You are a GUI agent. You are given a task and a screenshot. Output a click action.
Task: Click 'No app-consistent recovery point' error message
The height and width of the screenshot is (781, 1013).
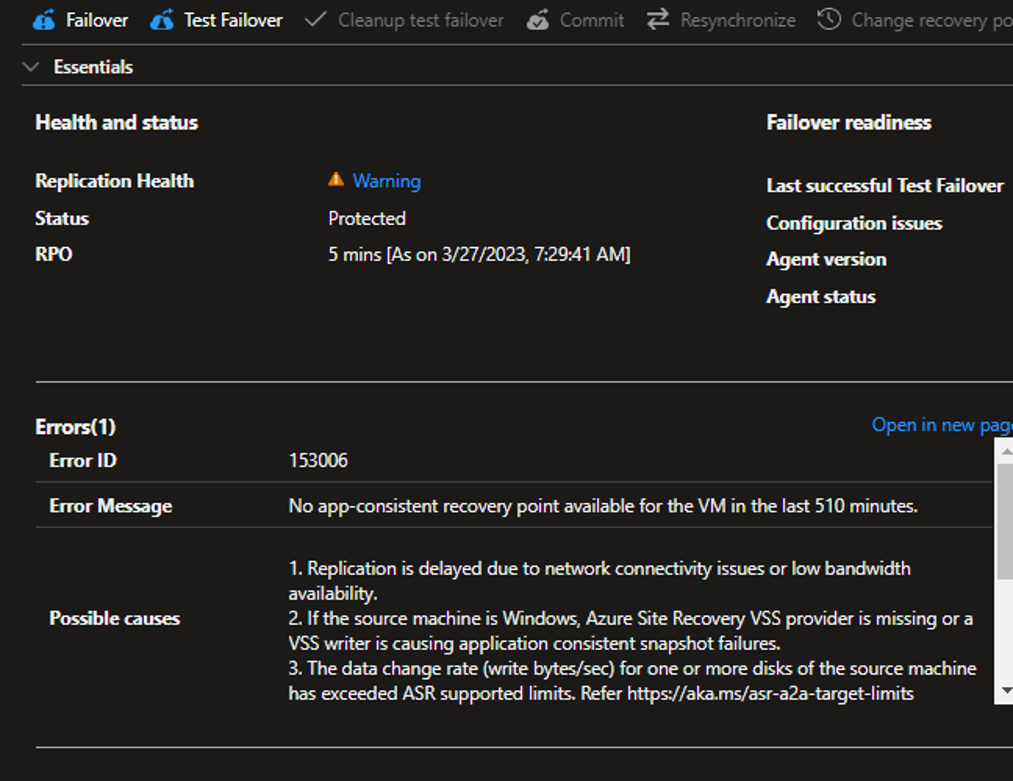pyautogui.click(x=603, y=506)
